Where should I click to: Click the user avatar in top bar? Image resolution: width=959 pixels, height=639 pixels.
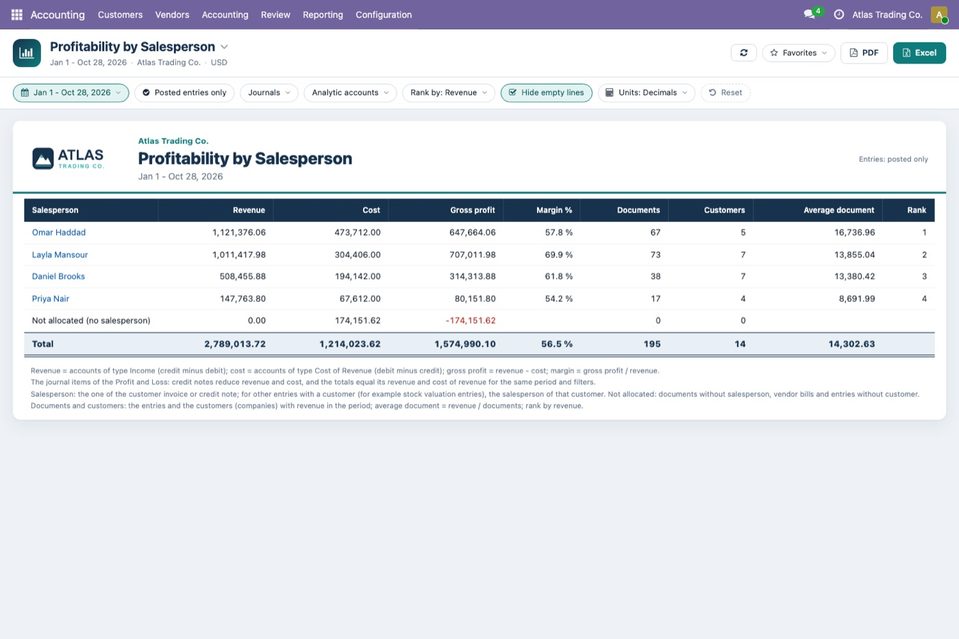(x=939, y=15)
